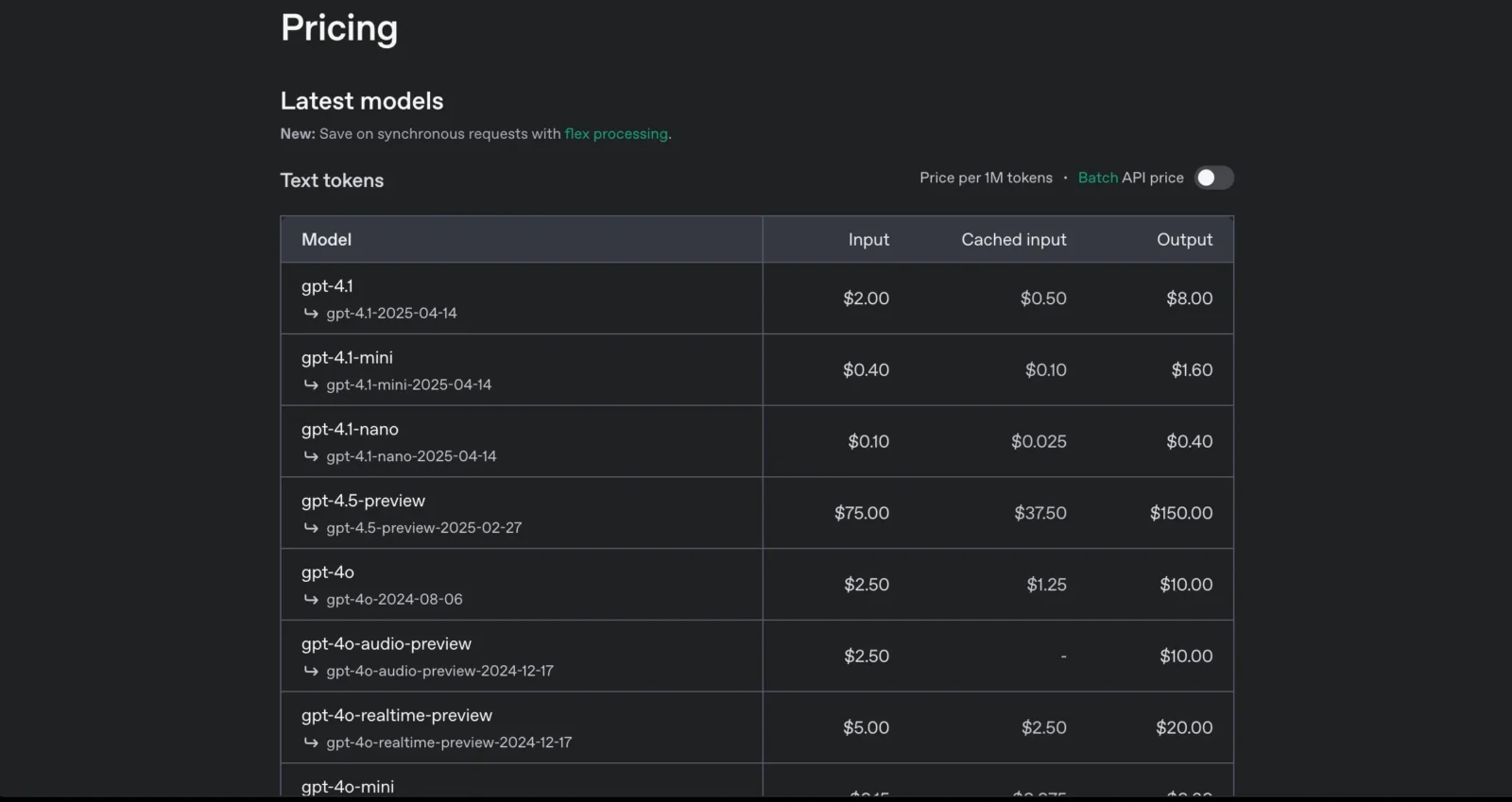Select the gpt-4o-realtime-preview model name

[397, 716]
